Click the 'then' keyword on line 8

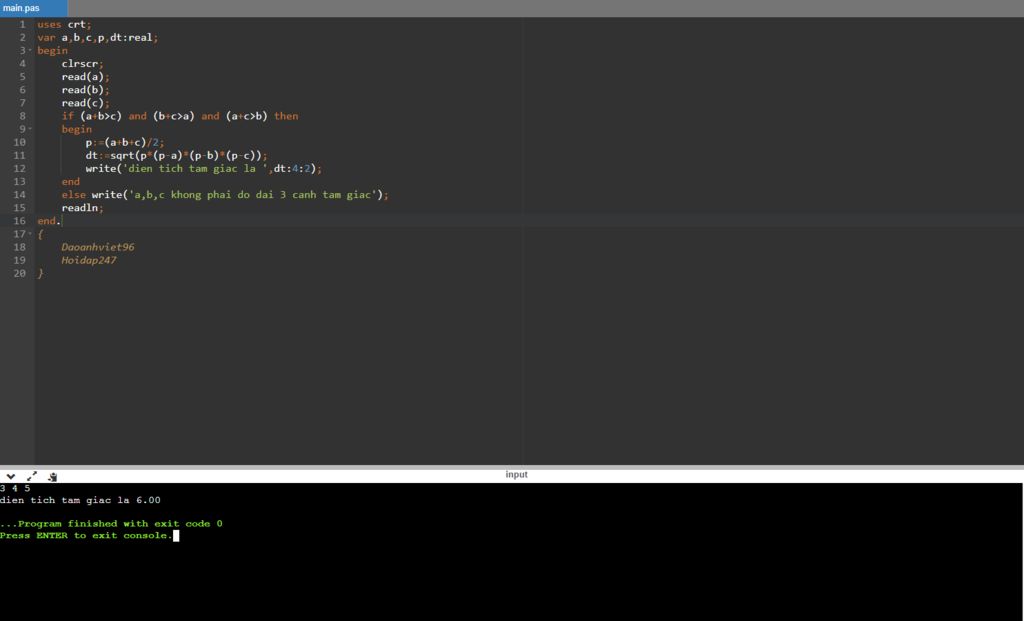(286, 116)
